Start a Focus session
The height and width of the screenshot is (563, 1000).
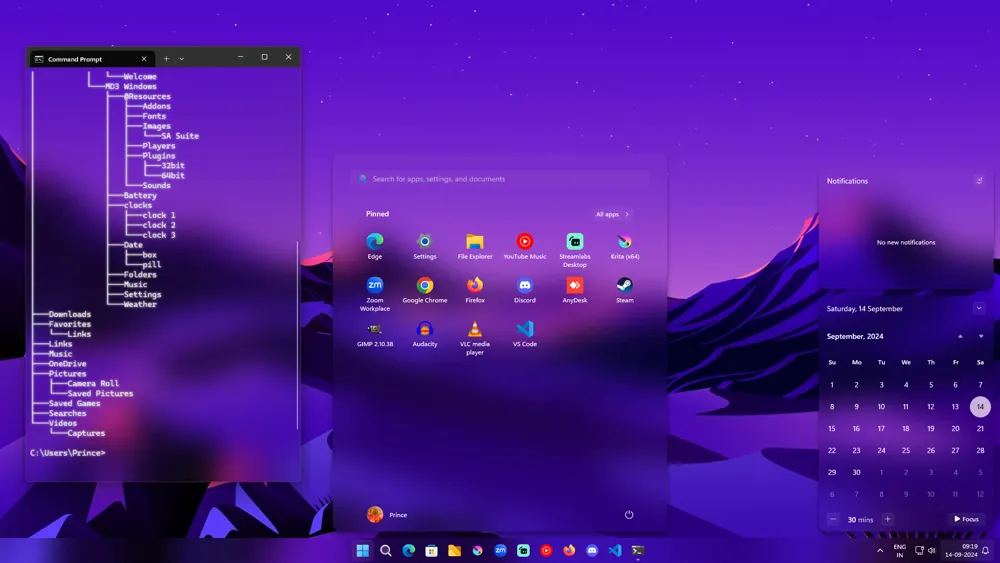tap(967, 519)
